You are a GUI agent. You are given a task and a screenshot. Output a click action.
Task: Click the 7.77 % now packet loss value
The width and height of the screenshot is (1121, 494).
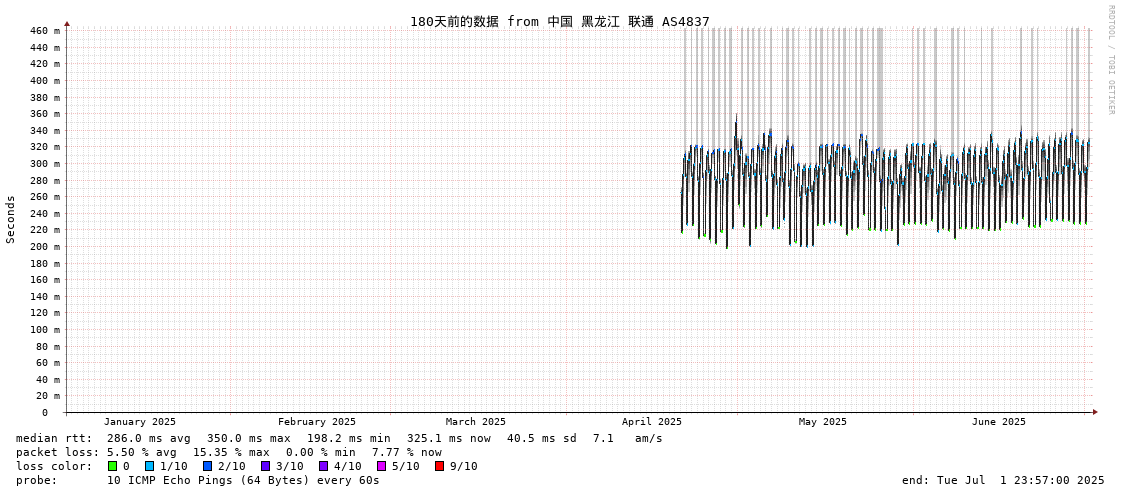[x=406, y=452]
